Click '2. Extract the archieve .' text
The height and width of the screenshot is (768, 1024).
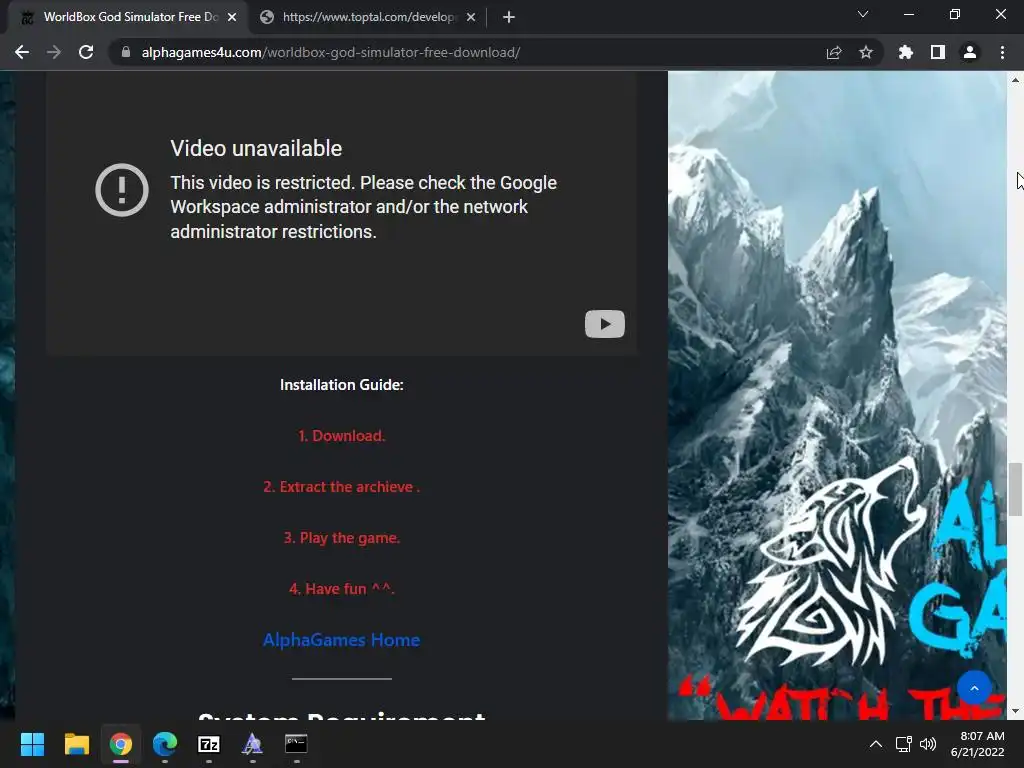tap(342, 487)
